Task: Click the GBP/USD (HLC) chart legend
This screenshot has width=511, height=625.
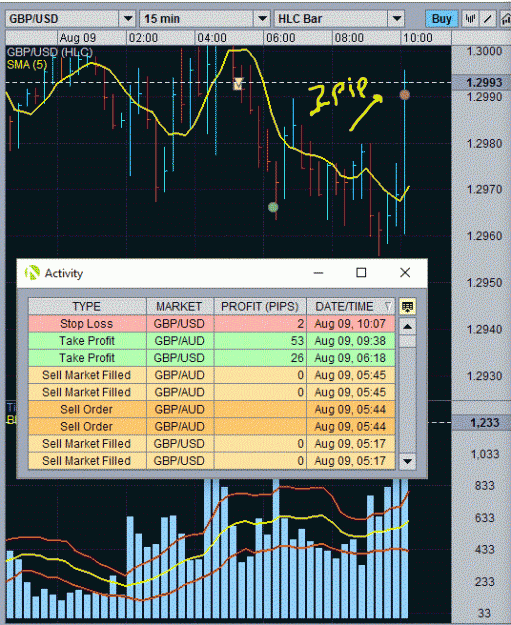Action: (50, 52)
